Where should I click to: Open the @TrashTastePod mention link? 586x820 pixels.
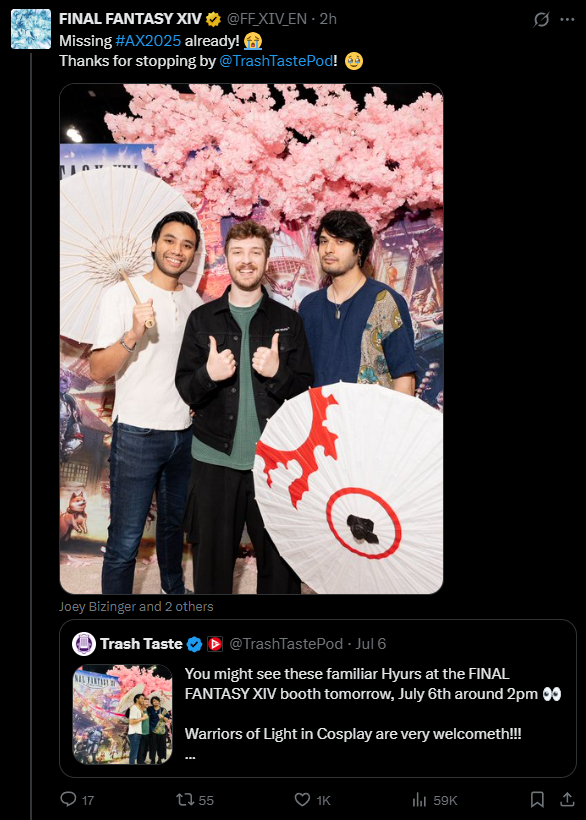tap(276, 61)
